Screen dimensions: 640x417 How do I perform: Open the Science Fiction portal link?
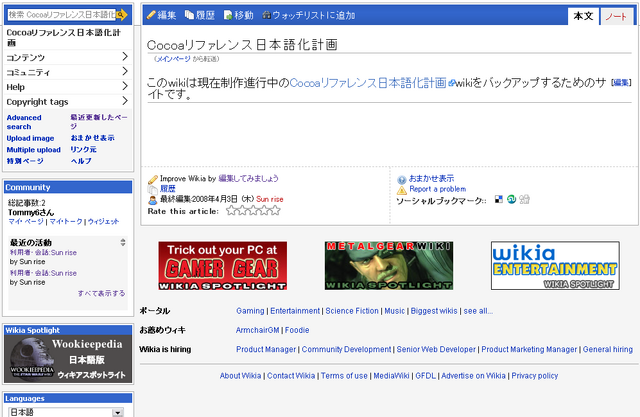pos(352,311)
